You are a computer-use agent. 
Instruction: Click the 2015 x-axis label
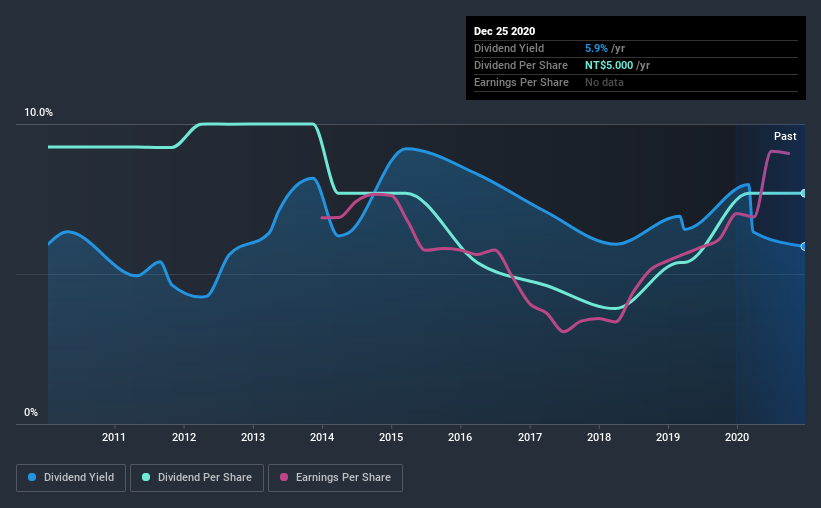click(x=391, y=437)
